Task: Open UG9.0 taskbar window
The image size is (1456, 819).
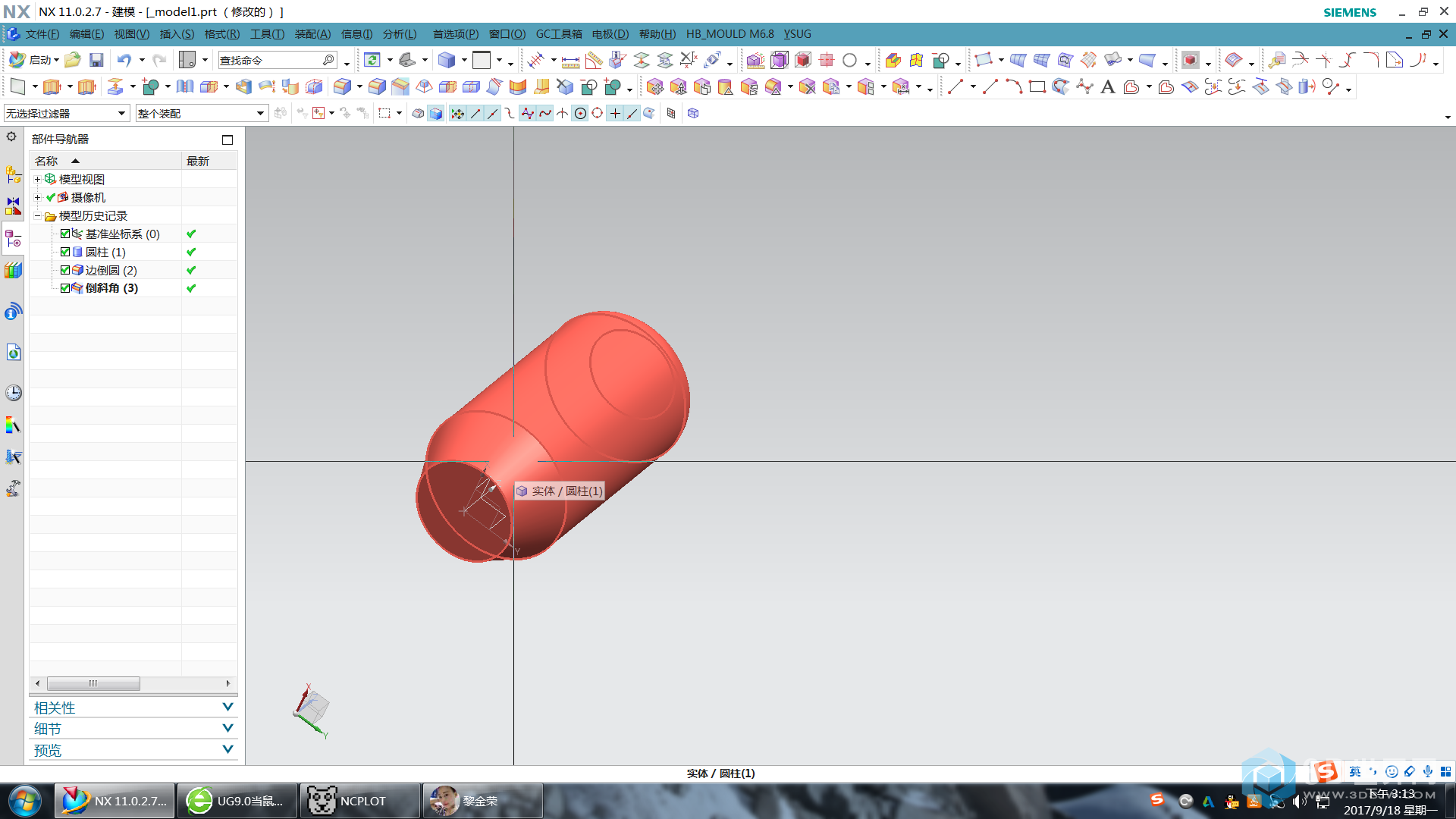Action: (237, 802)
